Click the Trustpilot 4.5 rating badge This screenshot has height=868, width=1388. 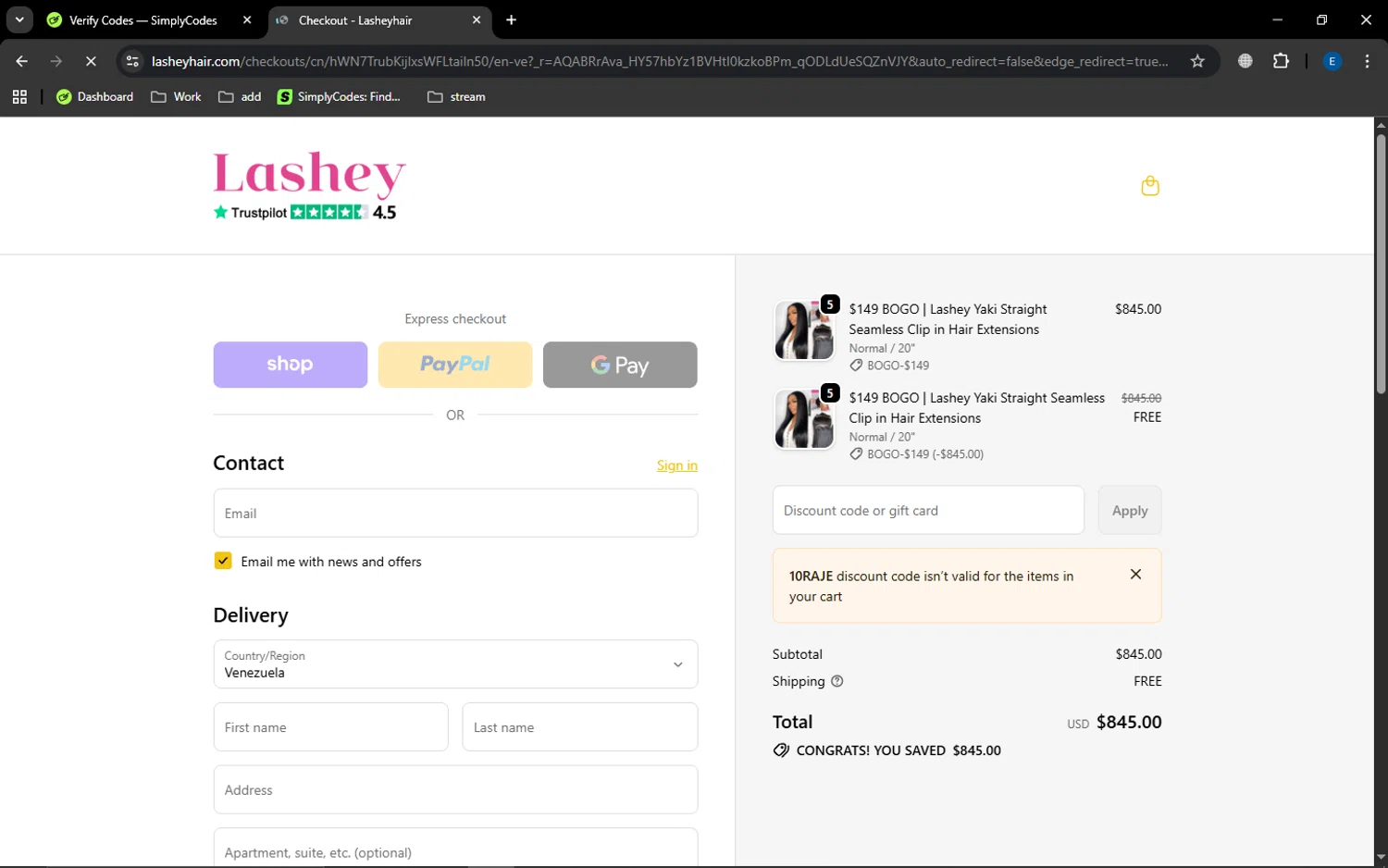pyautogui.click(x=305, y=212)
